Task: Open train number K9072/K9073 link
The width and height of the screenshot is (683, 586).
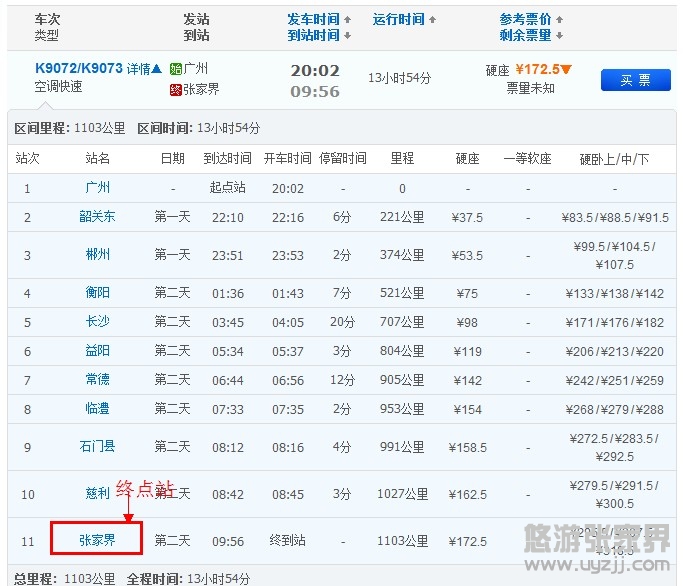Action: click(x=78, y=69)
